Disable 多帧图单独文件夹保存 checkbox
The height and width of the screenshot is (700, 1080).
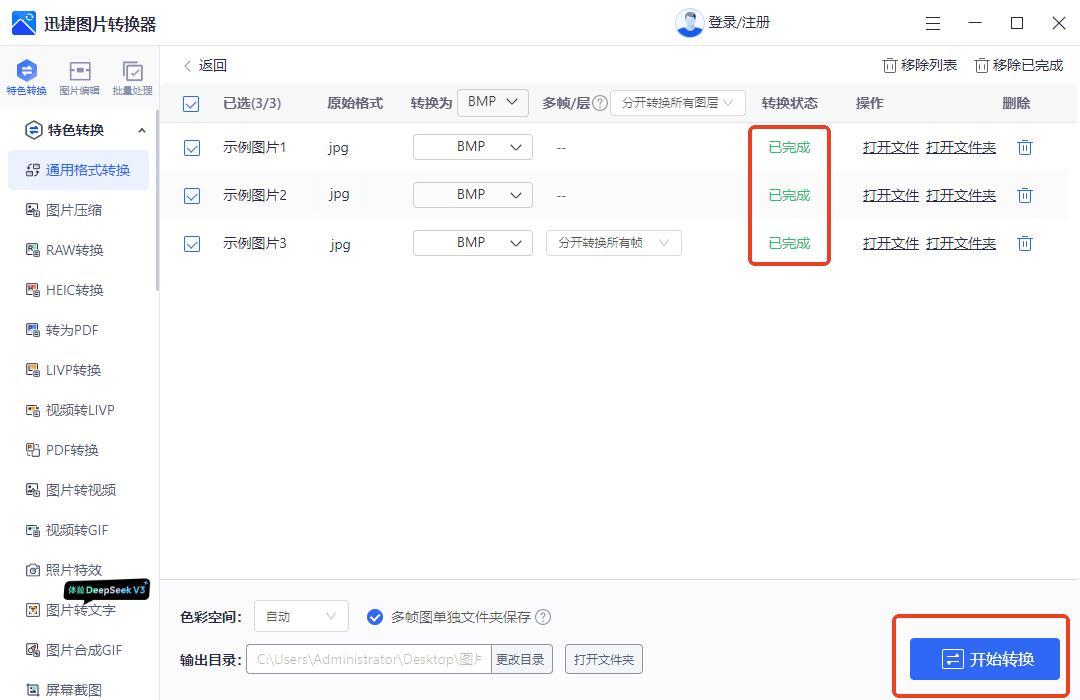click(375, 617)
